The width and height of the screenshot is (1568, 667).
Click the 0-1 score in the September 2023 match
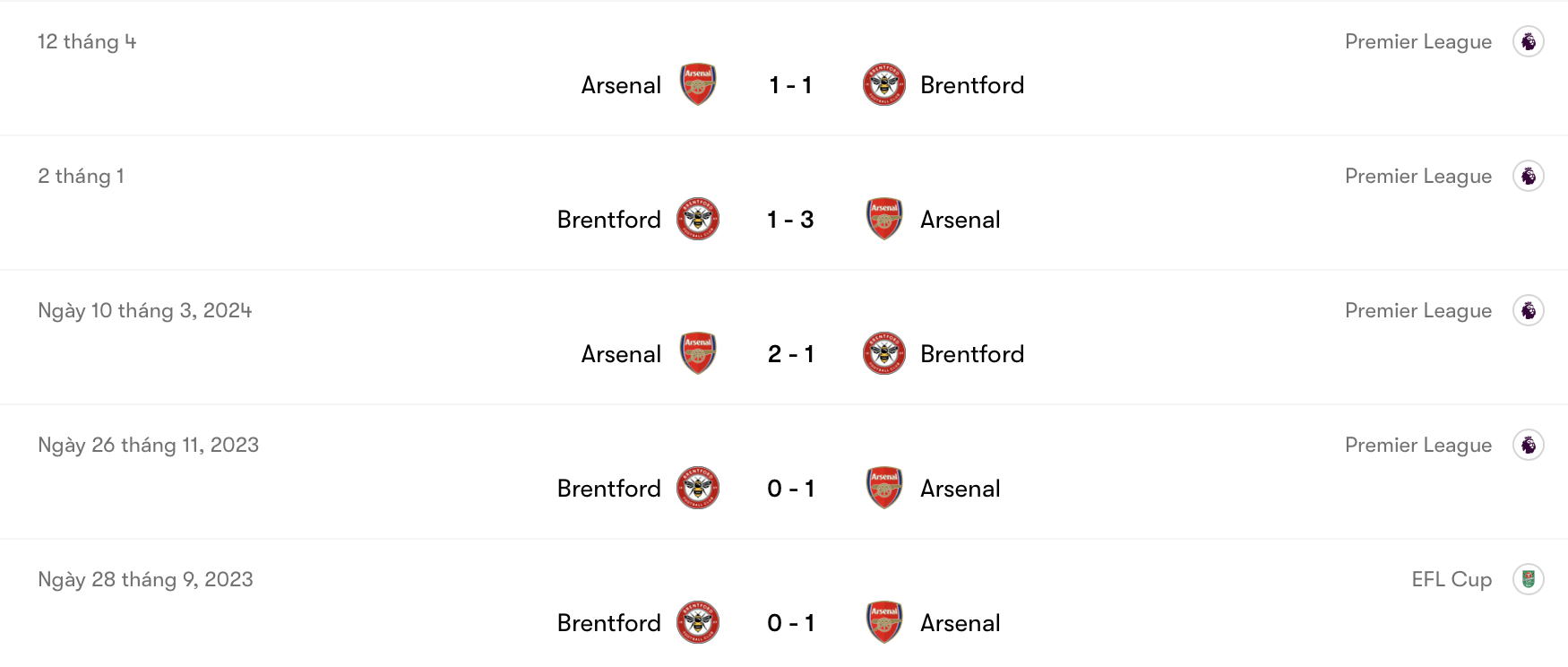(790, 622)
